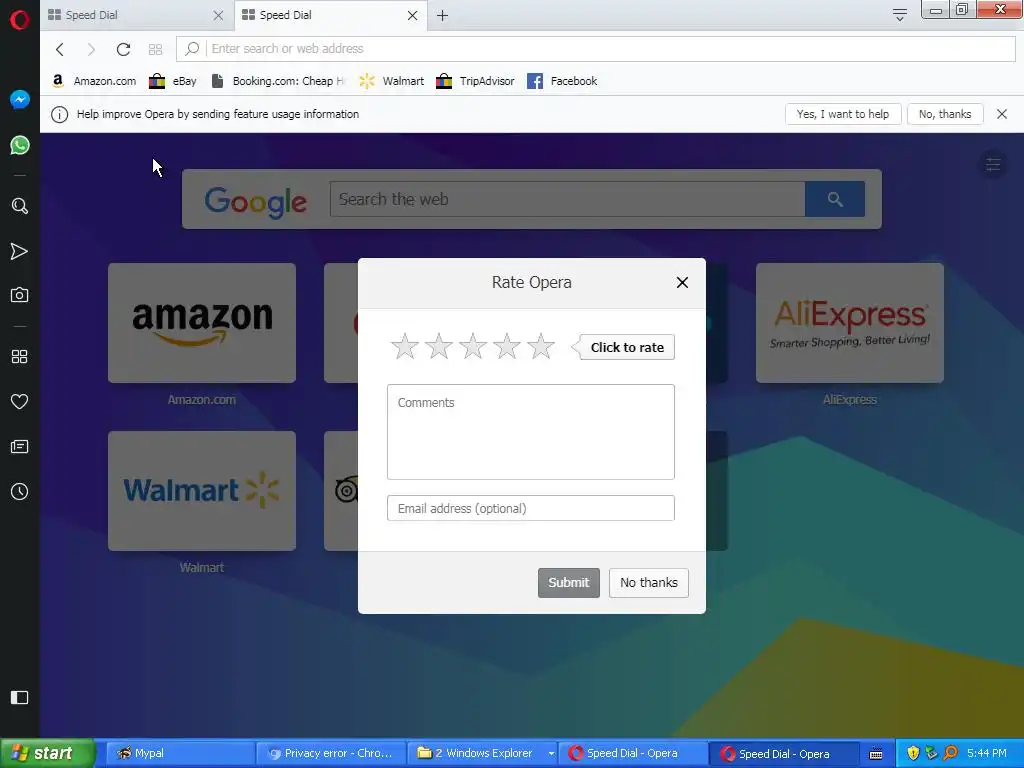Open WhatsApp in the sidebar

[x=20, y=145]
